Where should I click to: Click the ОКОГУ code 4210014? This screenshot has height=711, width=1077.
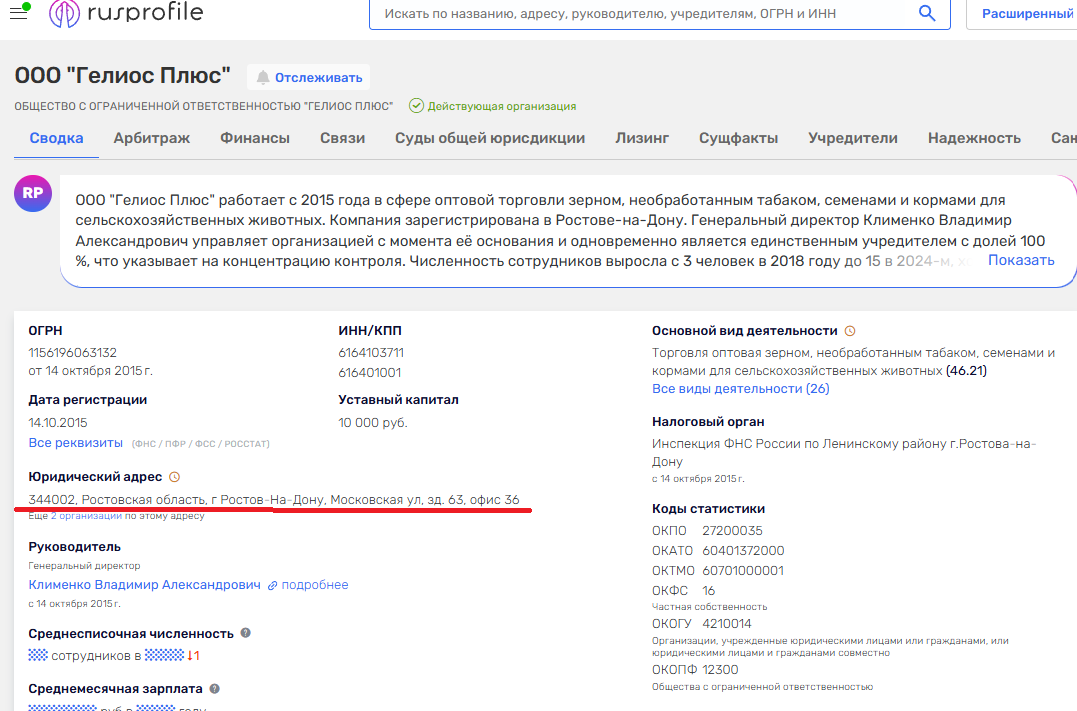click(x=727, y=624)
